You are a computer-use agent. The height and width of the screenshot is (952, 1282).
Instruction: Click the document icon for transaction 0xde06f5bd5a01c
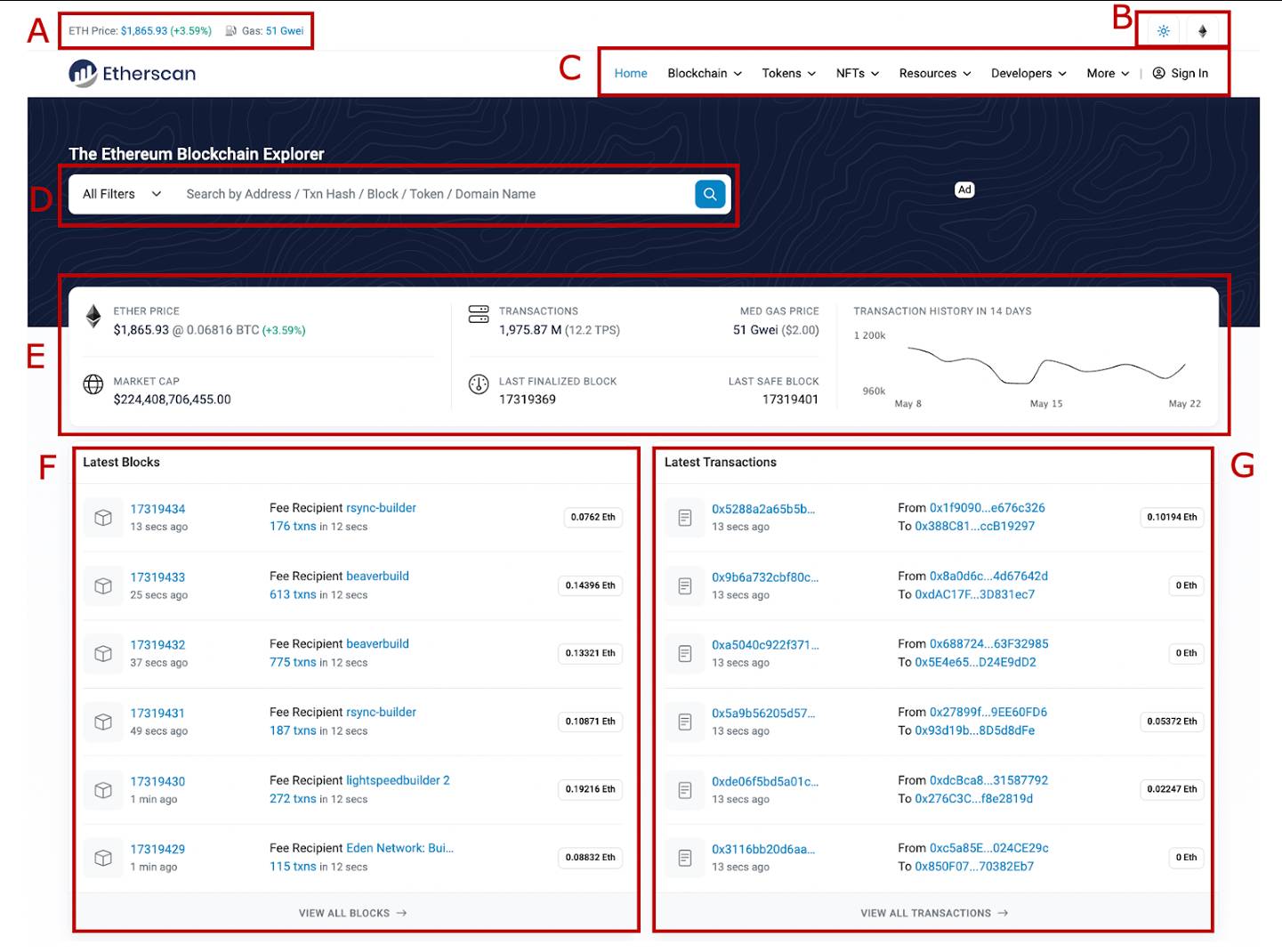tap(685, 789)
